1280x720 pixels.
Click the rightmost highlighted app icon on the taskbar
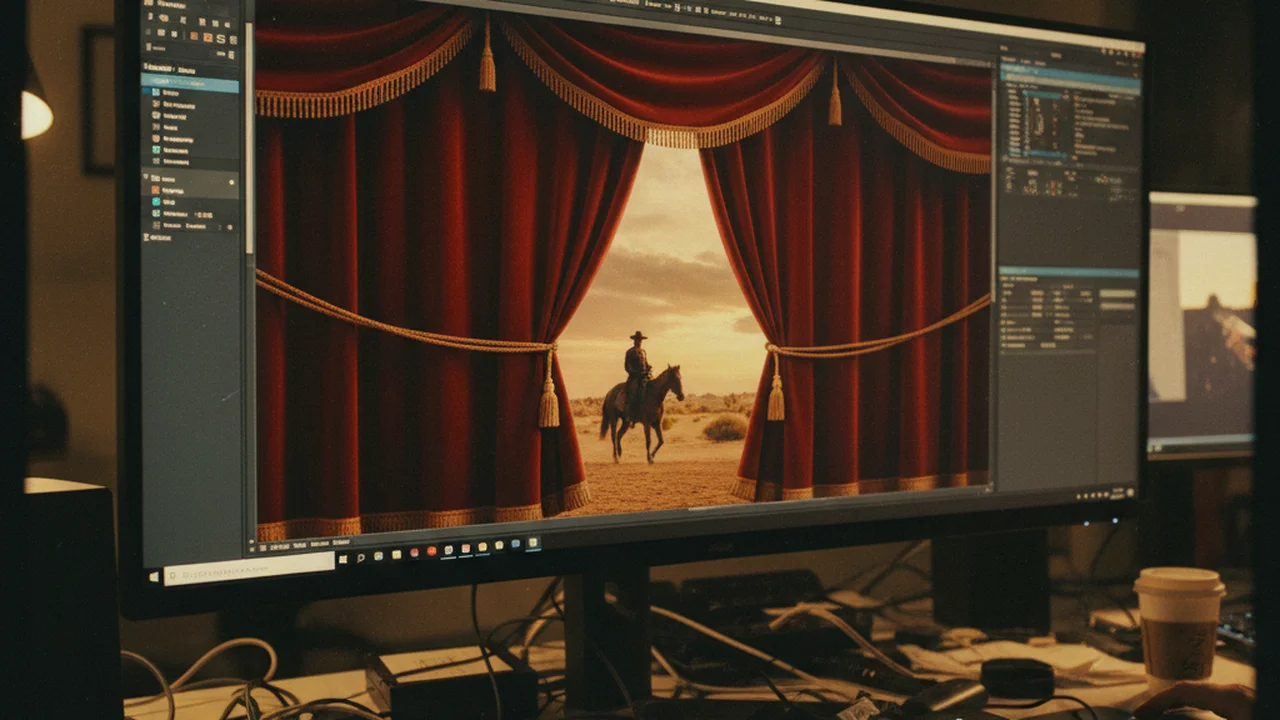tap(533, 543)
